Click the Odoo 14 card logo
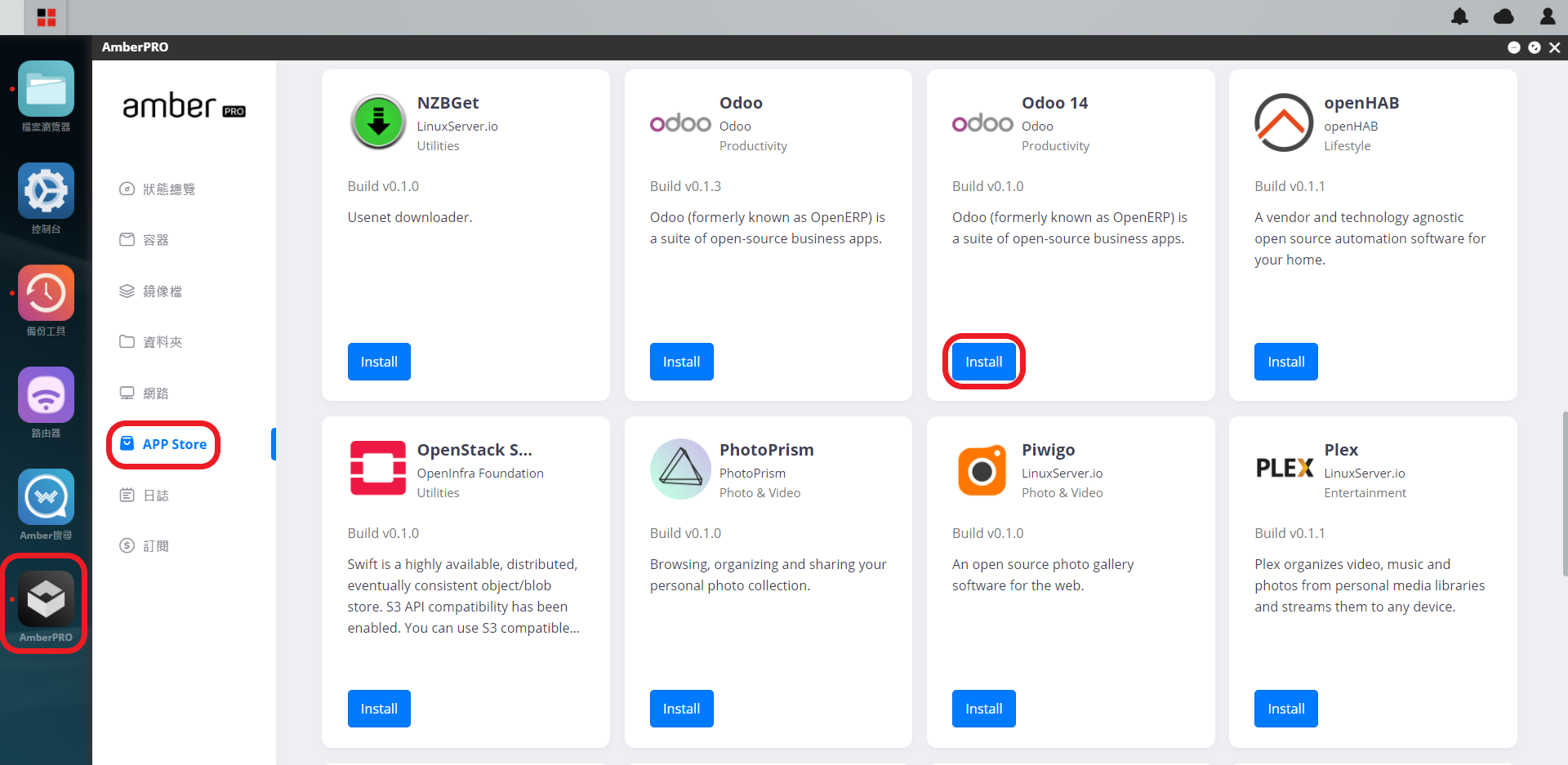 [982, 123]
